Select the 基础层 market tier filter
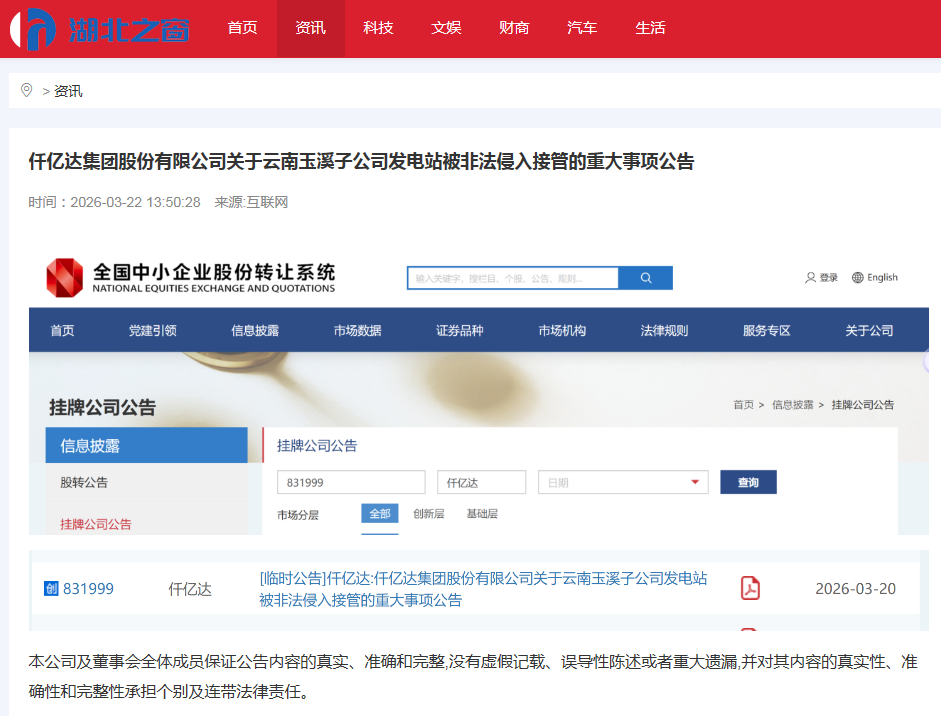 (x=482, y=514)
